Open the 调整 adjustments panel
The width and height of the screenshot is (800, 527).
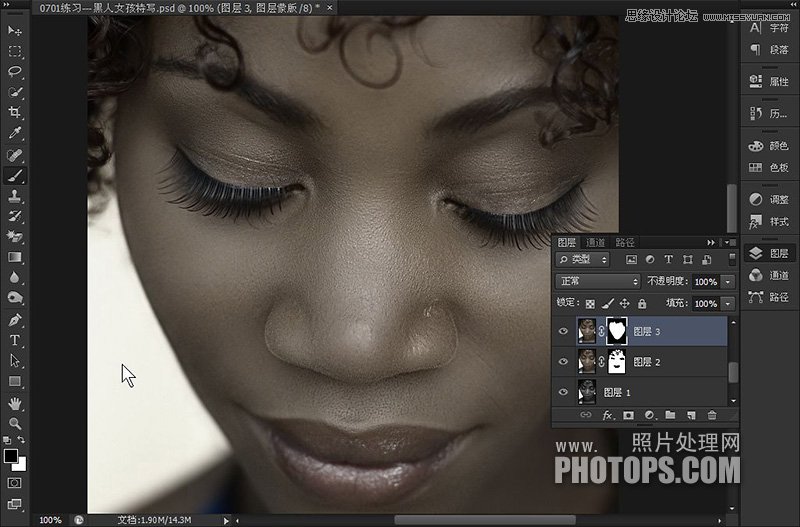[769, 199]
